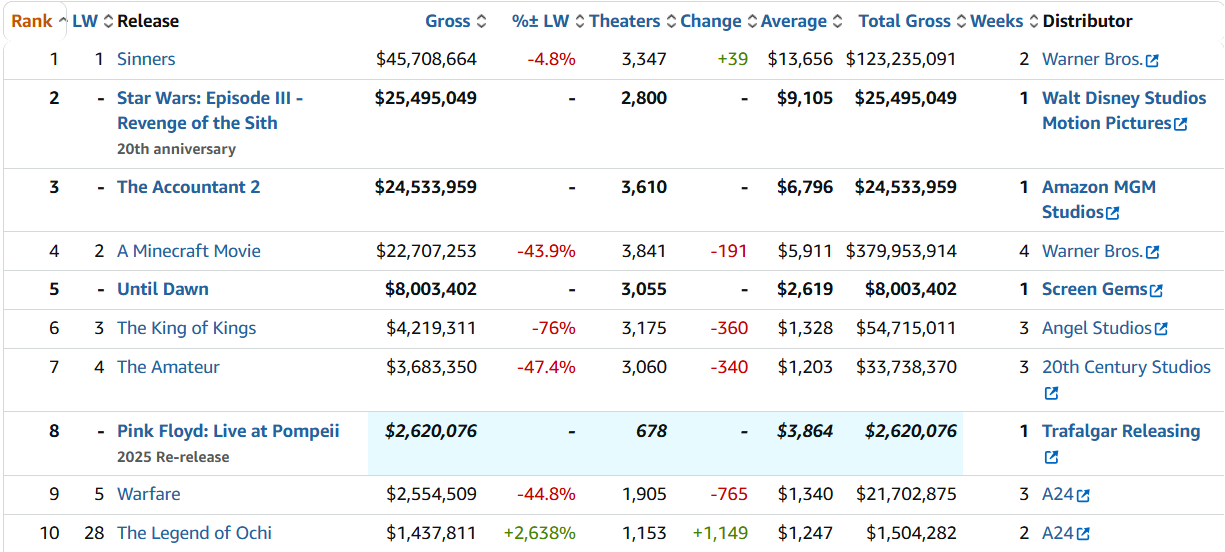This screenshot has height=552, width=1225.
Task: Open A Minecraft Movie link
Action: click(x=188, y=251)
